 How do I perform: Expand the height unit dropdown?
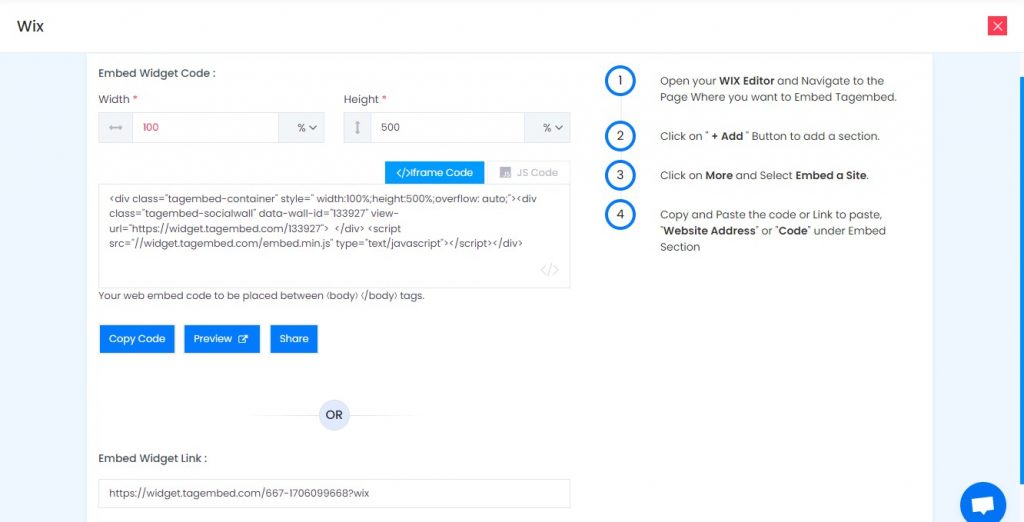point(547,127)
